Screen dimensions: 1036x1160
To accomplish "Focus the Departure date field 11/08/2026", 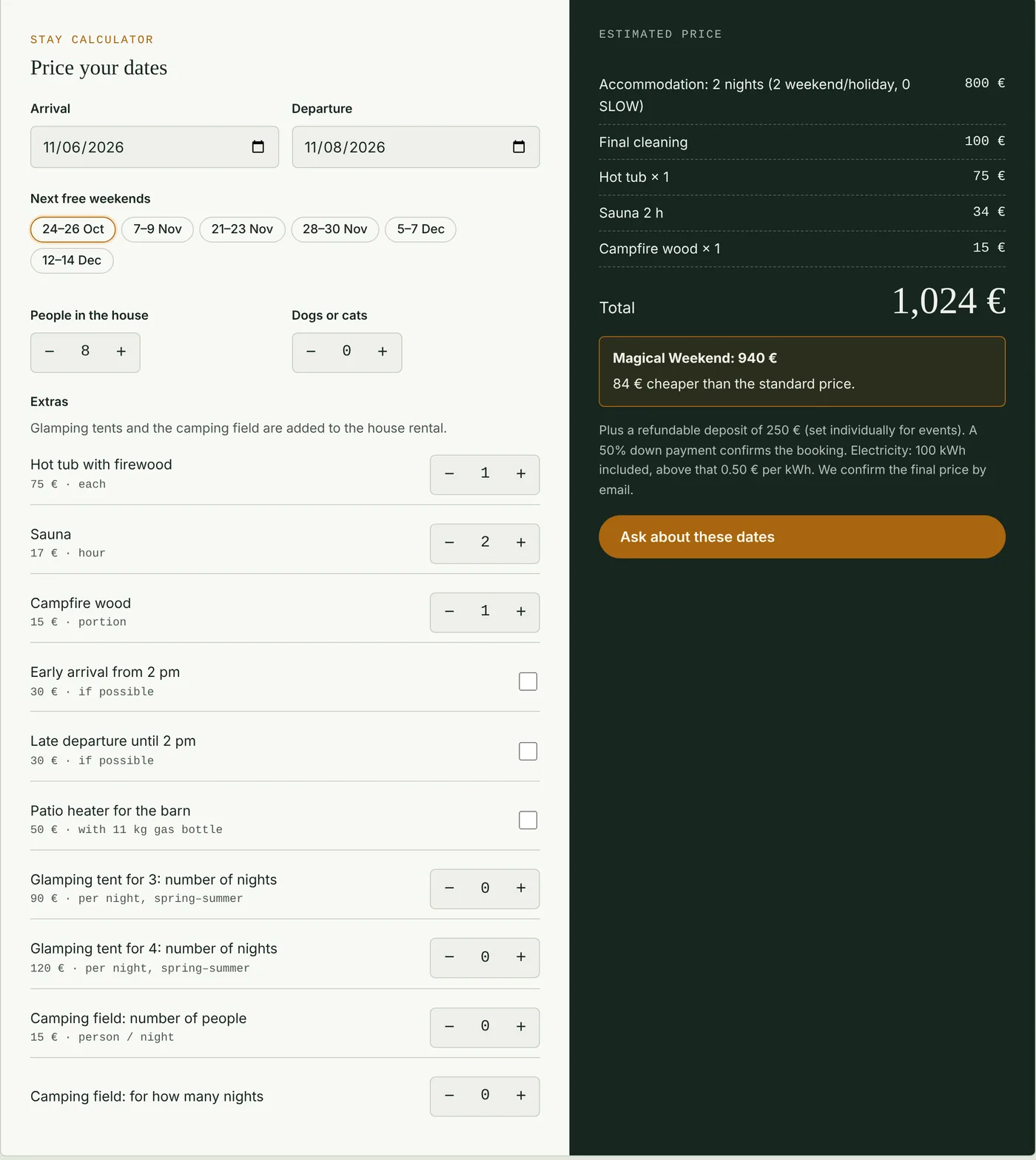I will 416,146.
